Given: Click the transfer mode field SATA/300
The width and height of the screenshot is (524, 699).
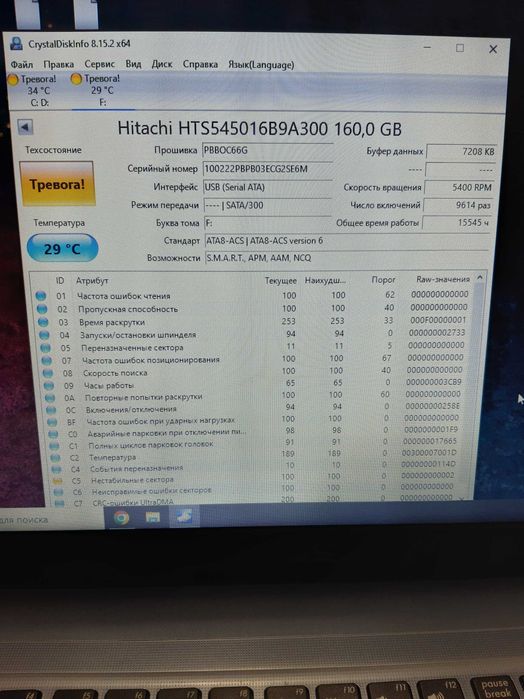Looking at the screenshot, I should tap(267, 205).
